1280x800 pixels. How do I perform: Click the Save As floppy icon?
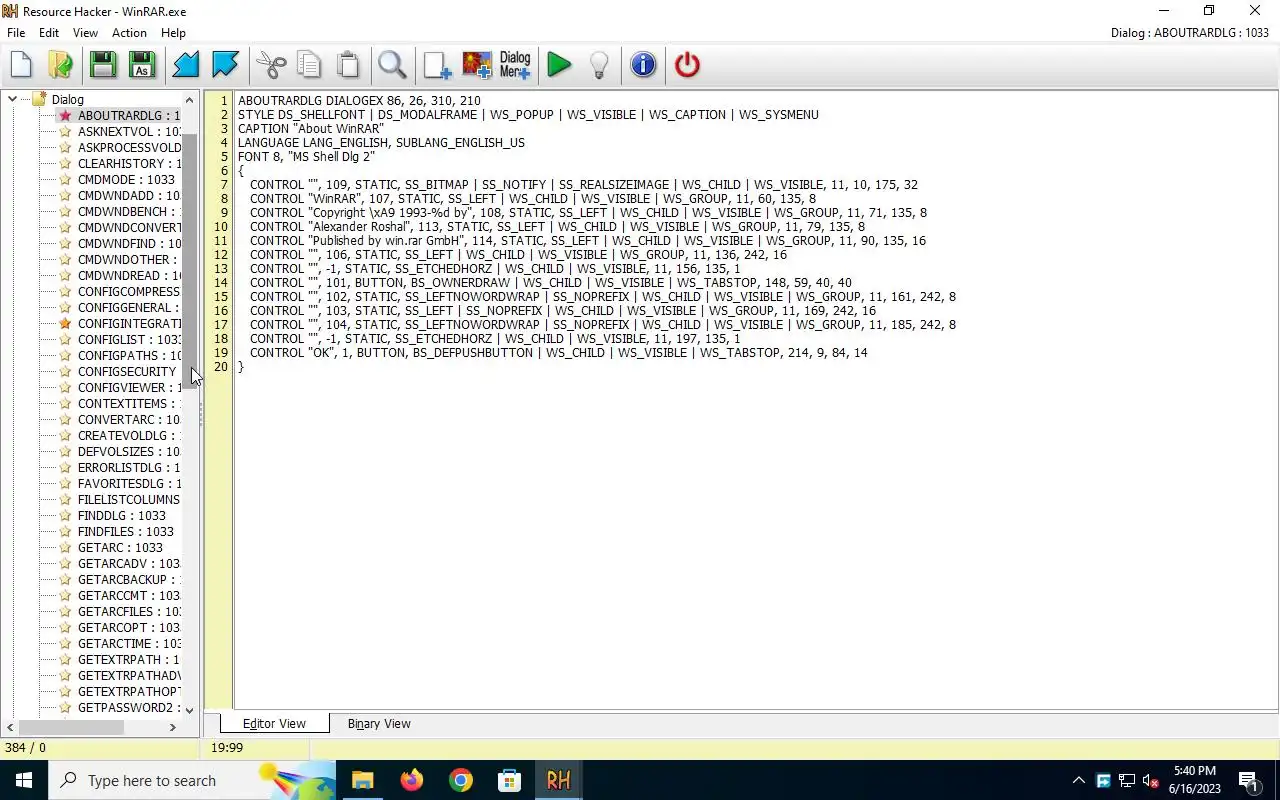pos(141,65)
